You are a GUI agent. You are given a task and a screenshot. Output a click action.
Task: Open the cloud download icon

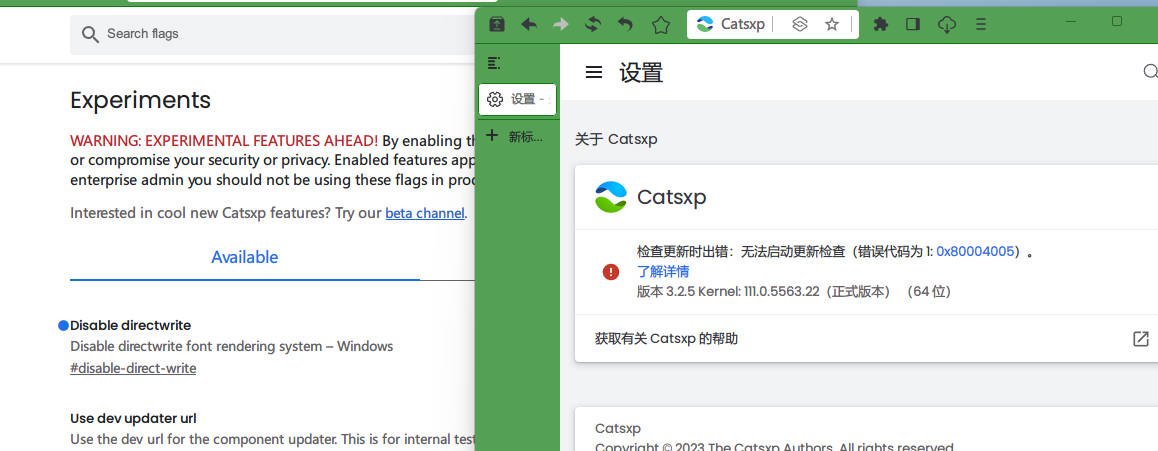(x=947, y=25)
